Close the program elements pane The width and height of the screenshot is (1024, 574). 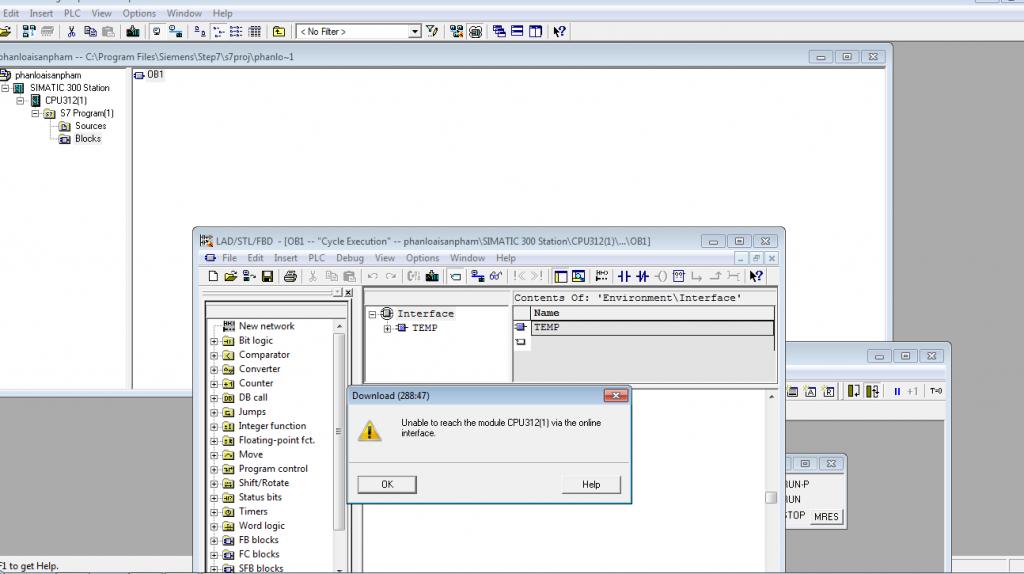click(x=349, y=293)
